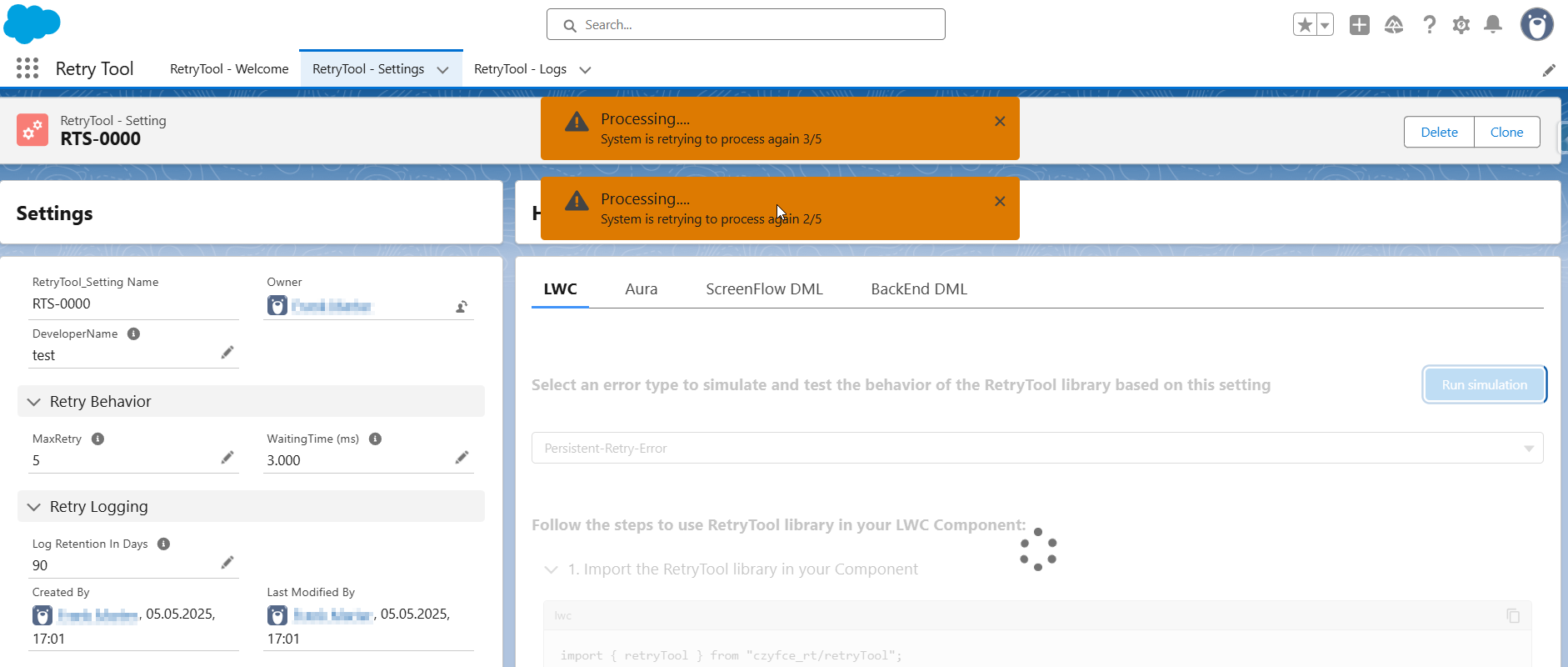1568x667 pixels.
Task: Click the Clone button
Action: [1506, 132]
